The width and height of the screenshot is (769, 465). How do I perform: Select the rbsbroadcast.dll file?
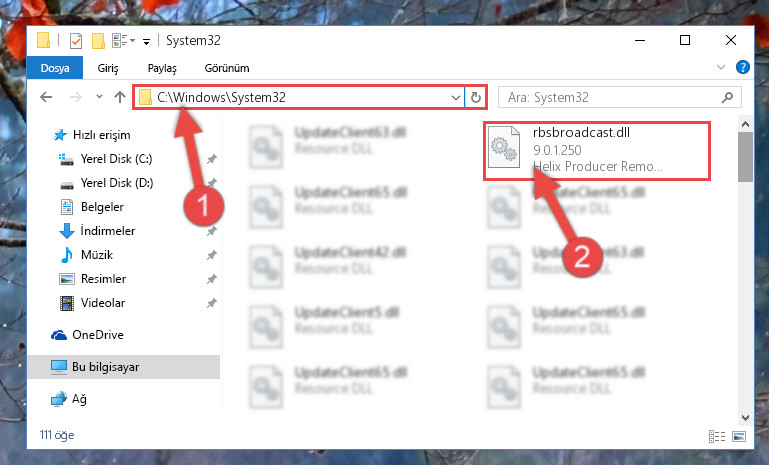[x=596, y=151]
